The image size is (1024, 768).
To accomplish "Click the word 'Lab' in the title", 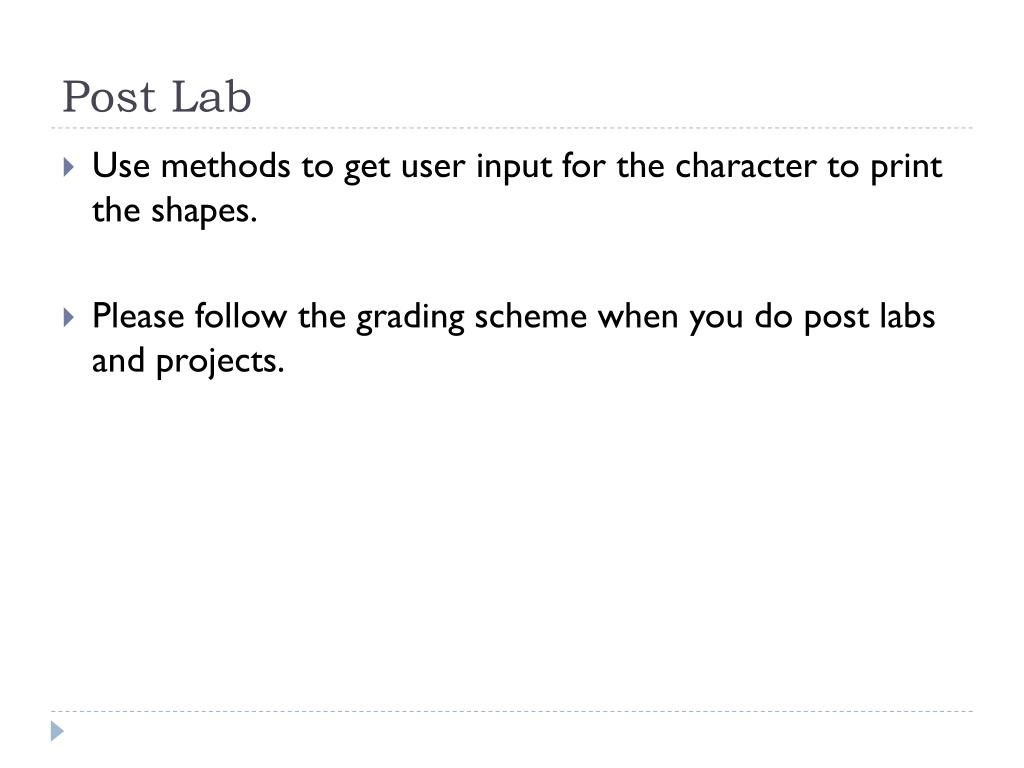I will point(212,97).
